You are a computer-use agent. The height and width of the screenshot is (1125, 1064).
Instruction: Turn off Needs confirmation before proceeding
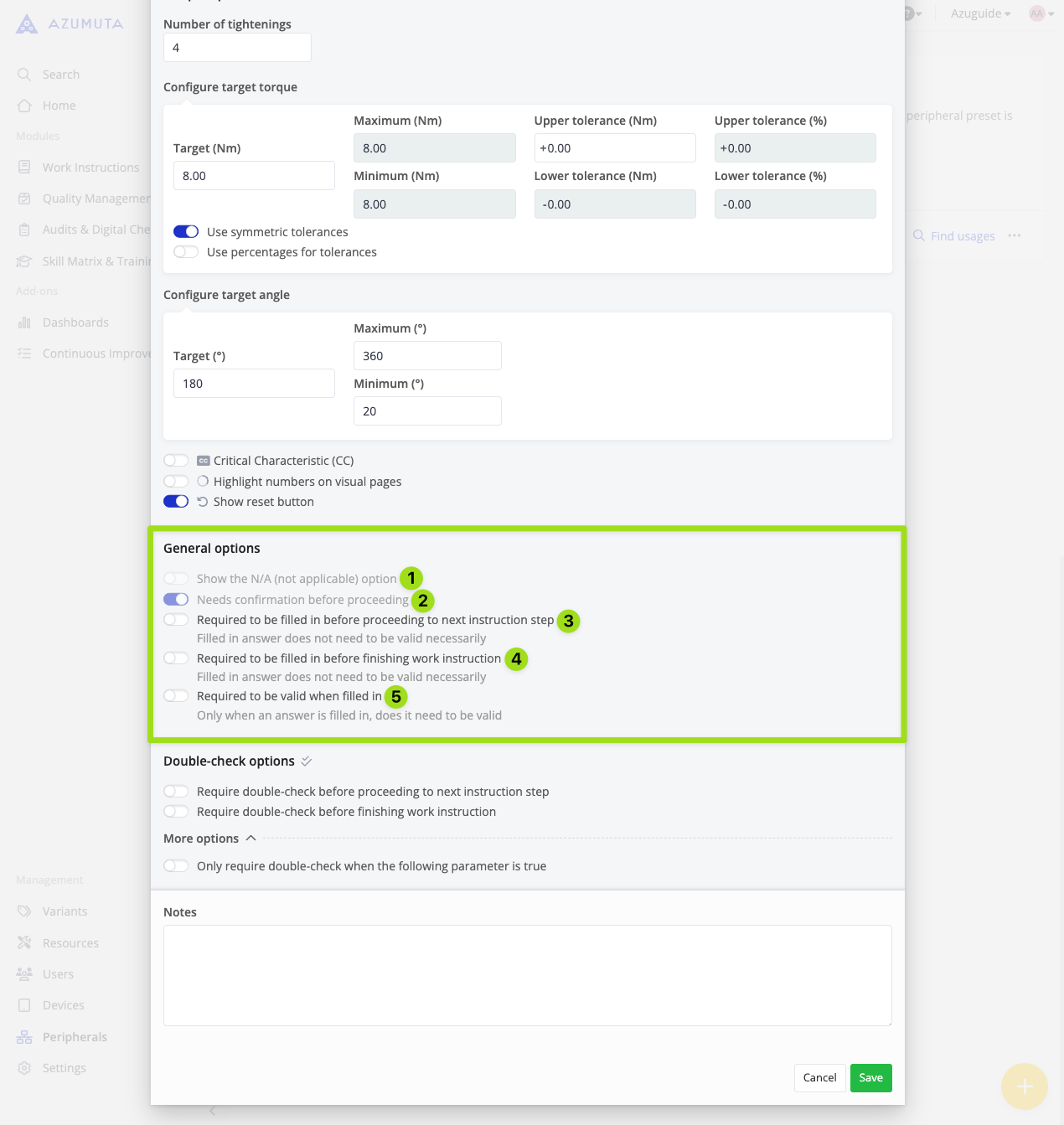(x=176, y=599)
